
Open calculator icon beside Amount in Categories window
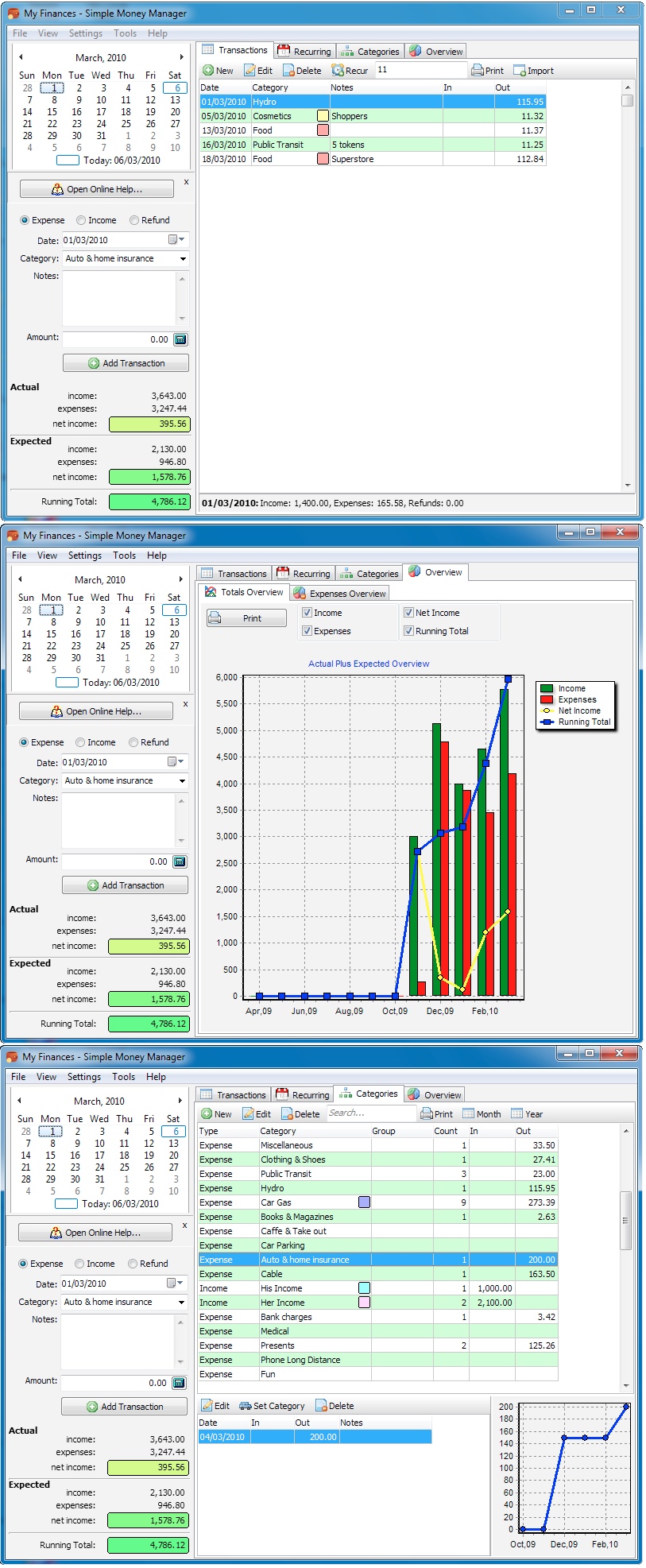tap(179, 1383)
